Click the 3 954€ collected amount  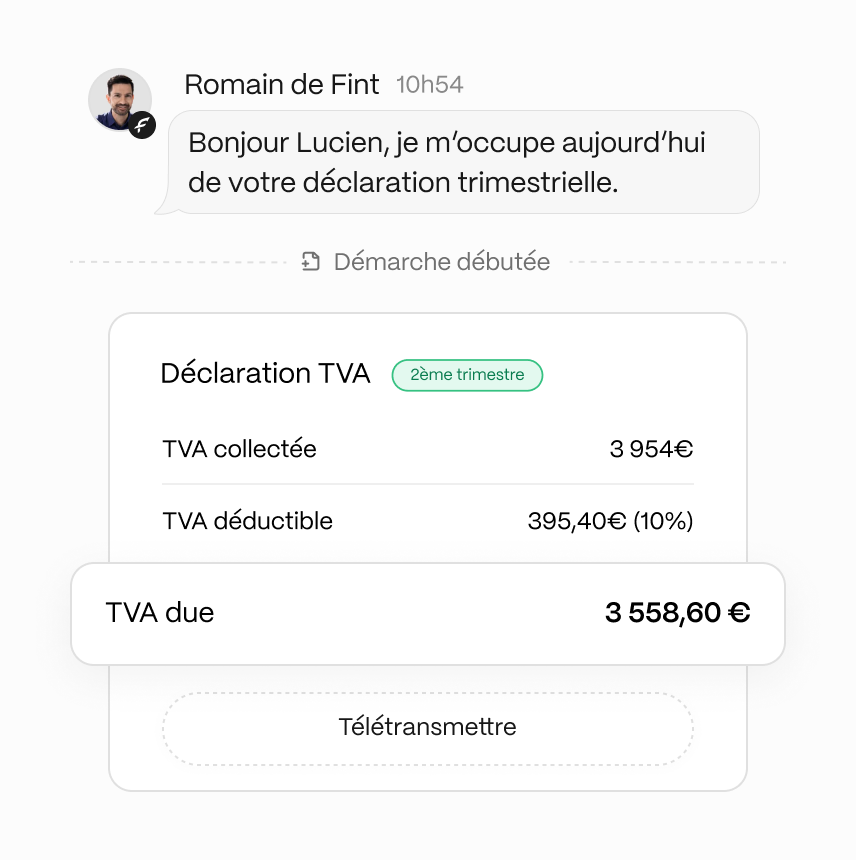pos(651,449)
